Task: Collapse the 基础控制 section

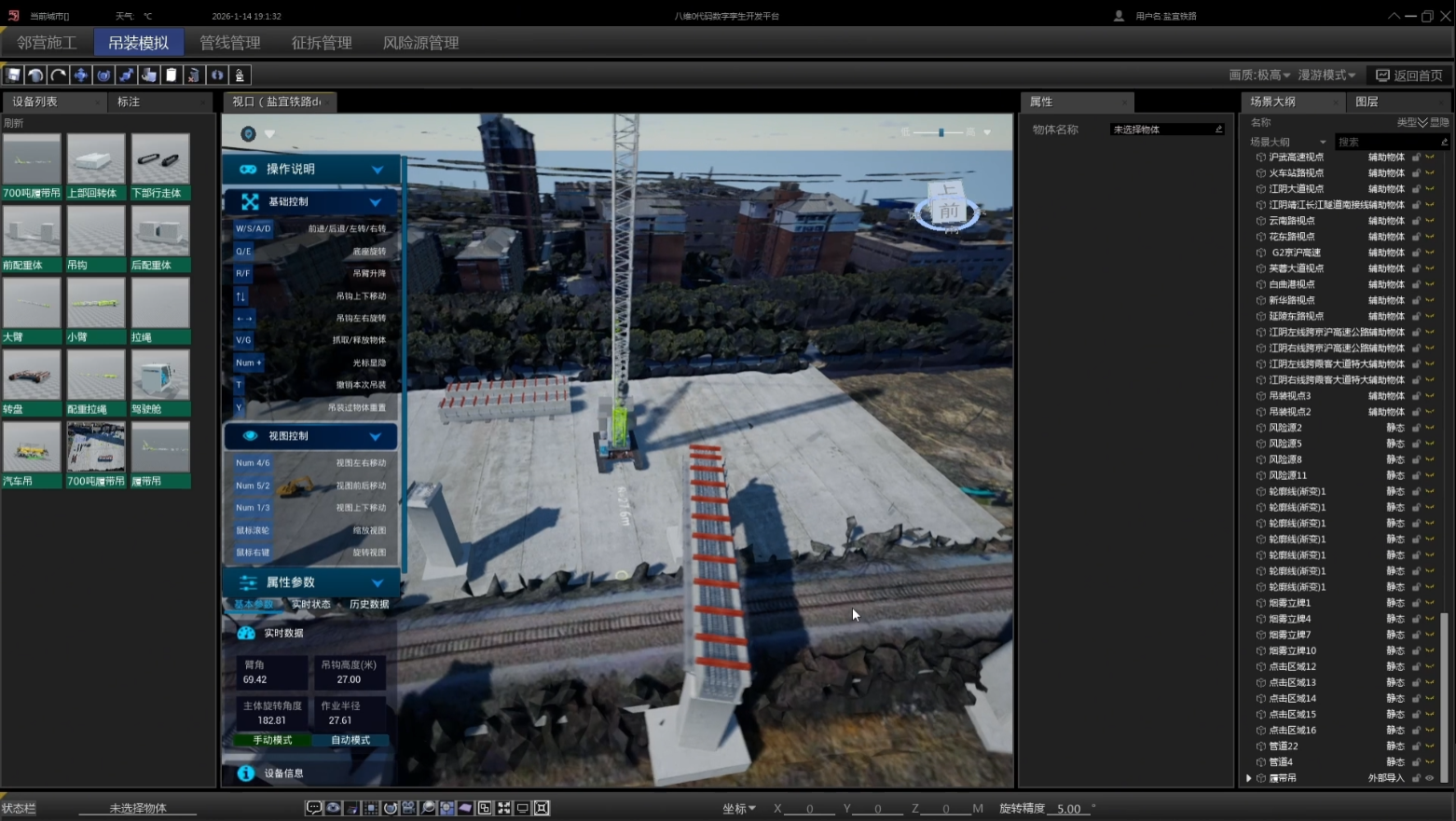Action: [x=376, y=202]
